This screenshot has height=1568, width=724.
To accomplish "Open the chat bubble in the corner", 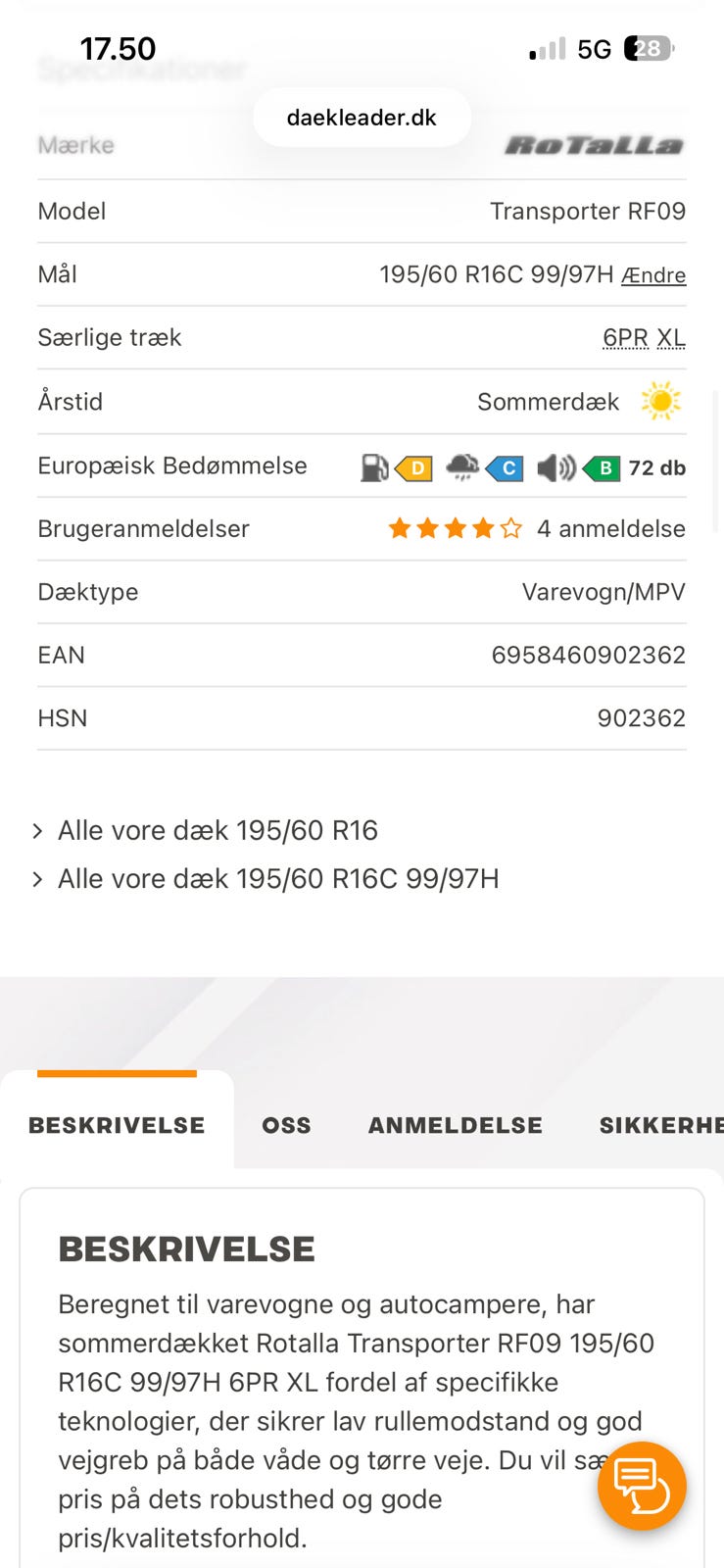I will [x=642, y=1486].
